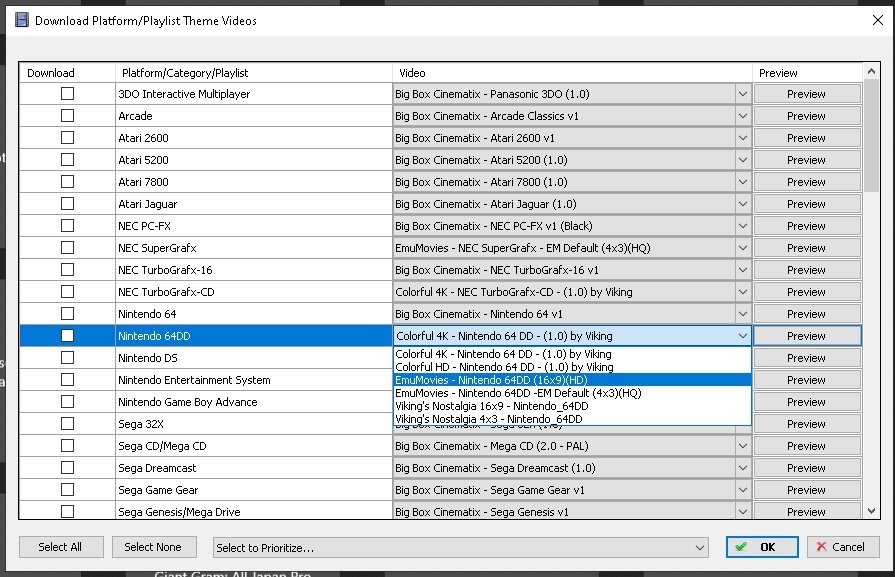The height and width of the screenshot is (577, 895).
Task: Check the Arcade download box
Action: coord(67,116)
